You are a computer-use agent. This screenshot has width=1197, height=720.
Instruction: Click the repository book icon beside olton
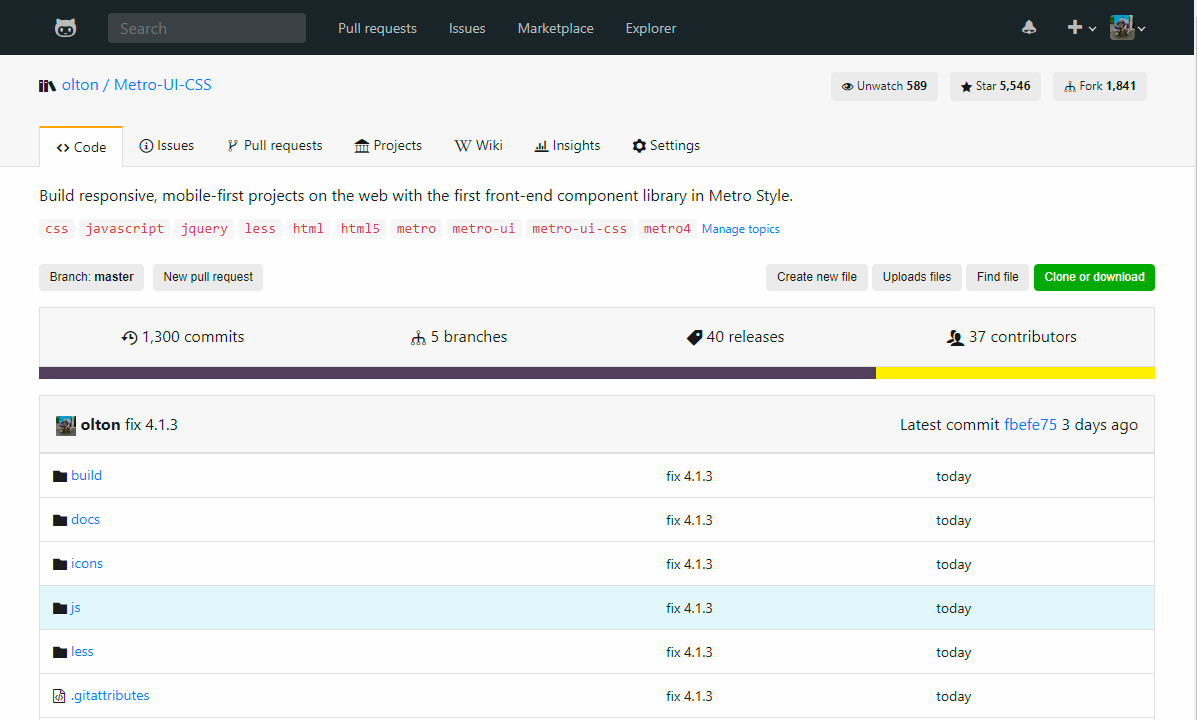[x=47, y=86]
